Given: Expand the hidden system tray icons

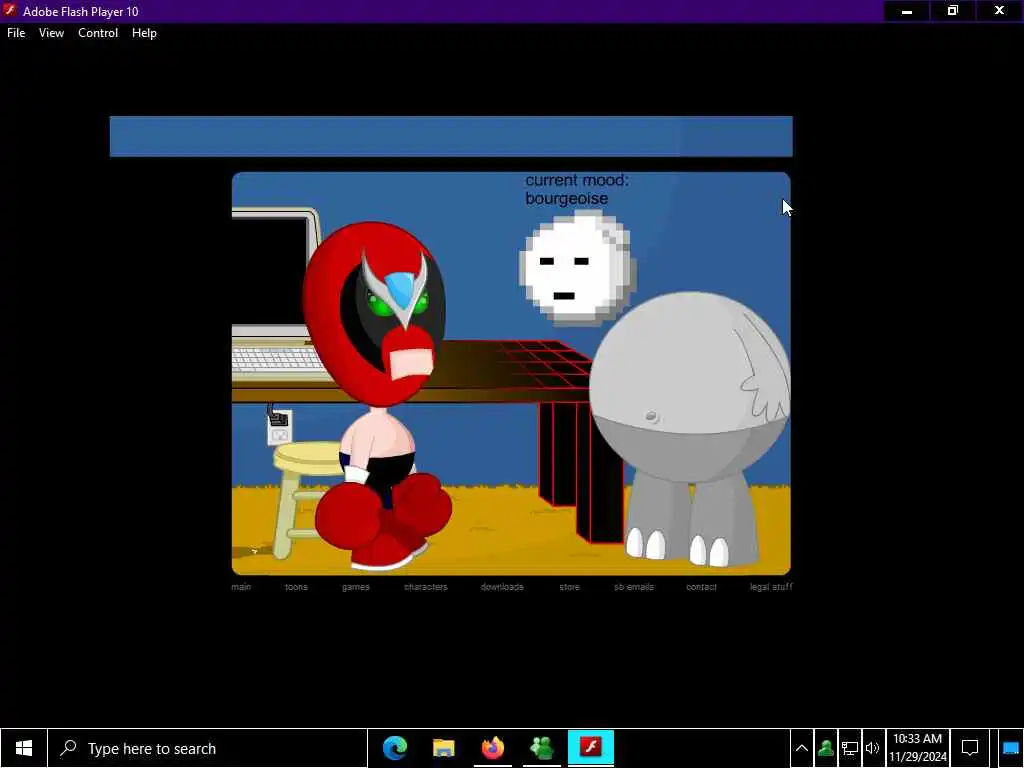Looking at the screenshot, I should click(802, 748).
